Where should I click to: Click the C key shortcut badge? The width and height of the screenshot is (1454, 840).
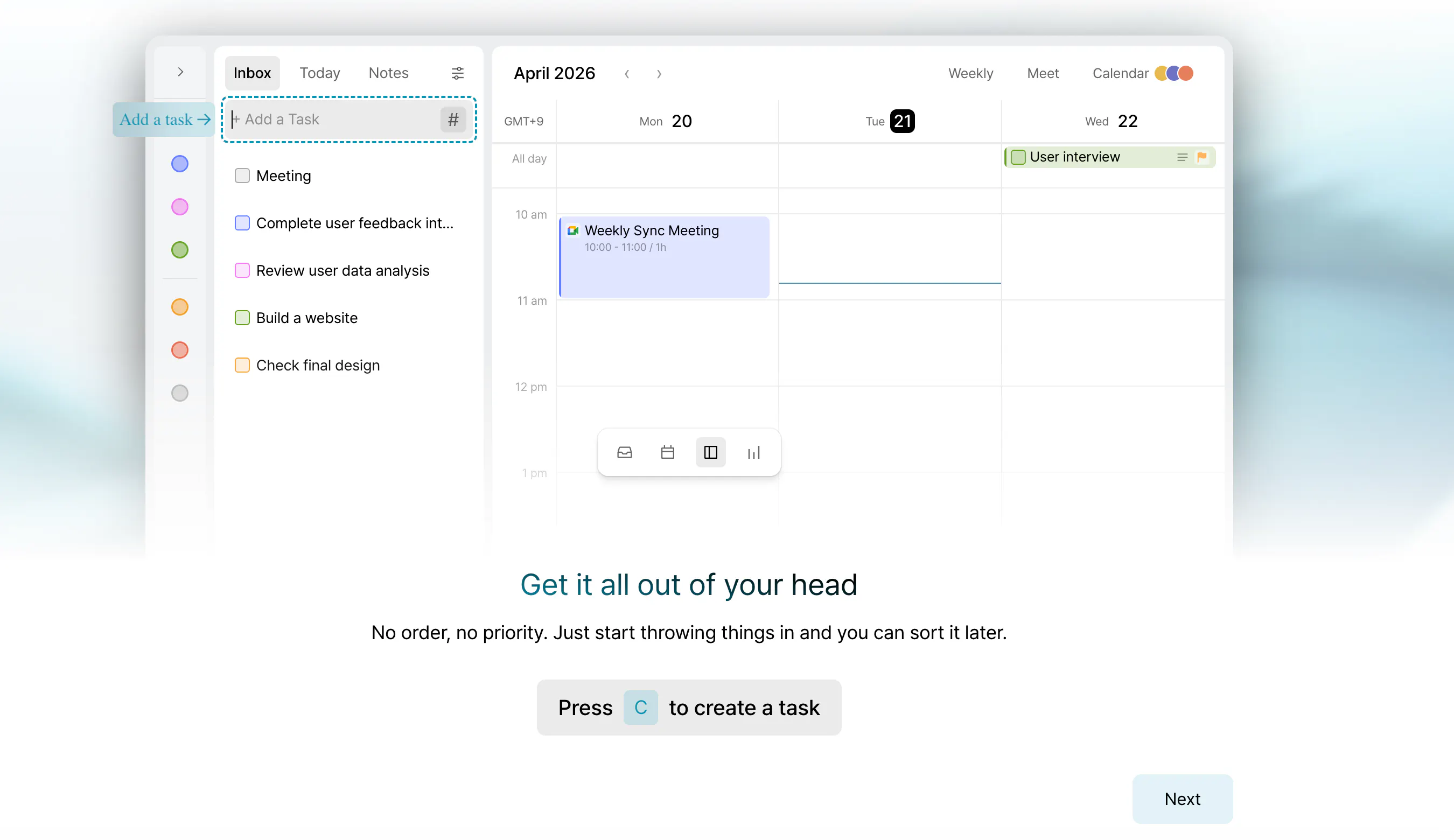[640, 708]
